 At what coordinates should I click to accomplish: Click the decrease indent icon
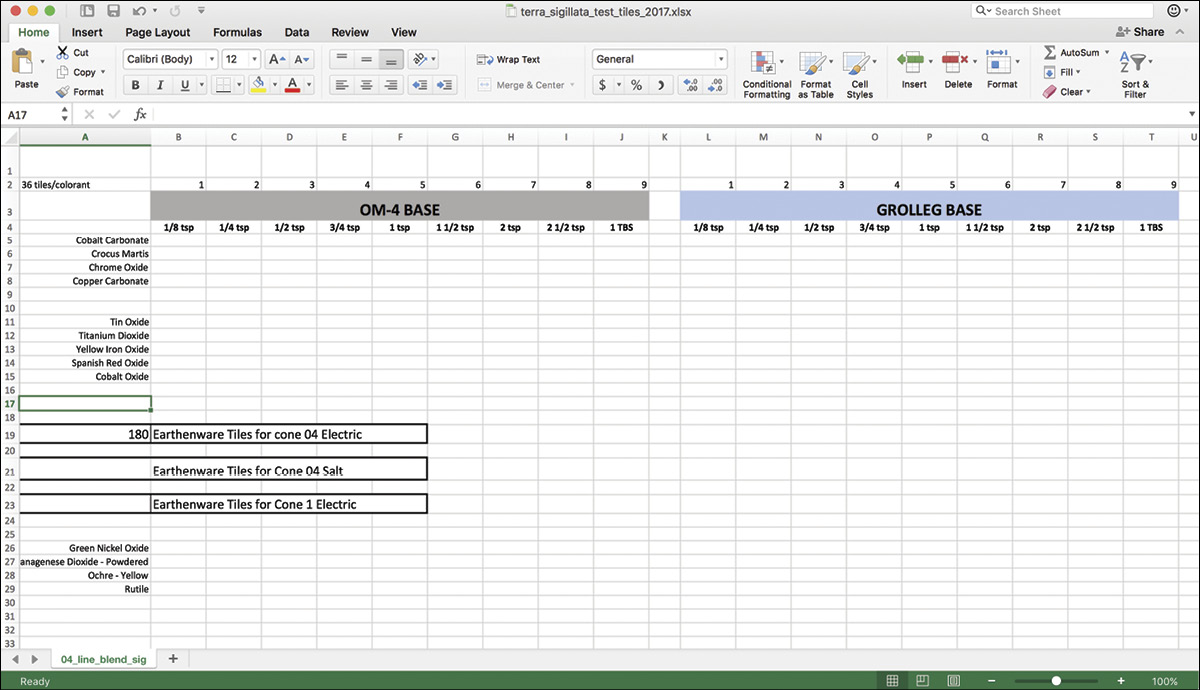[x=421, y=85]
